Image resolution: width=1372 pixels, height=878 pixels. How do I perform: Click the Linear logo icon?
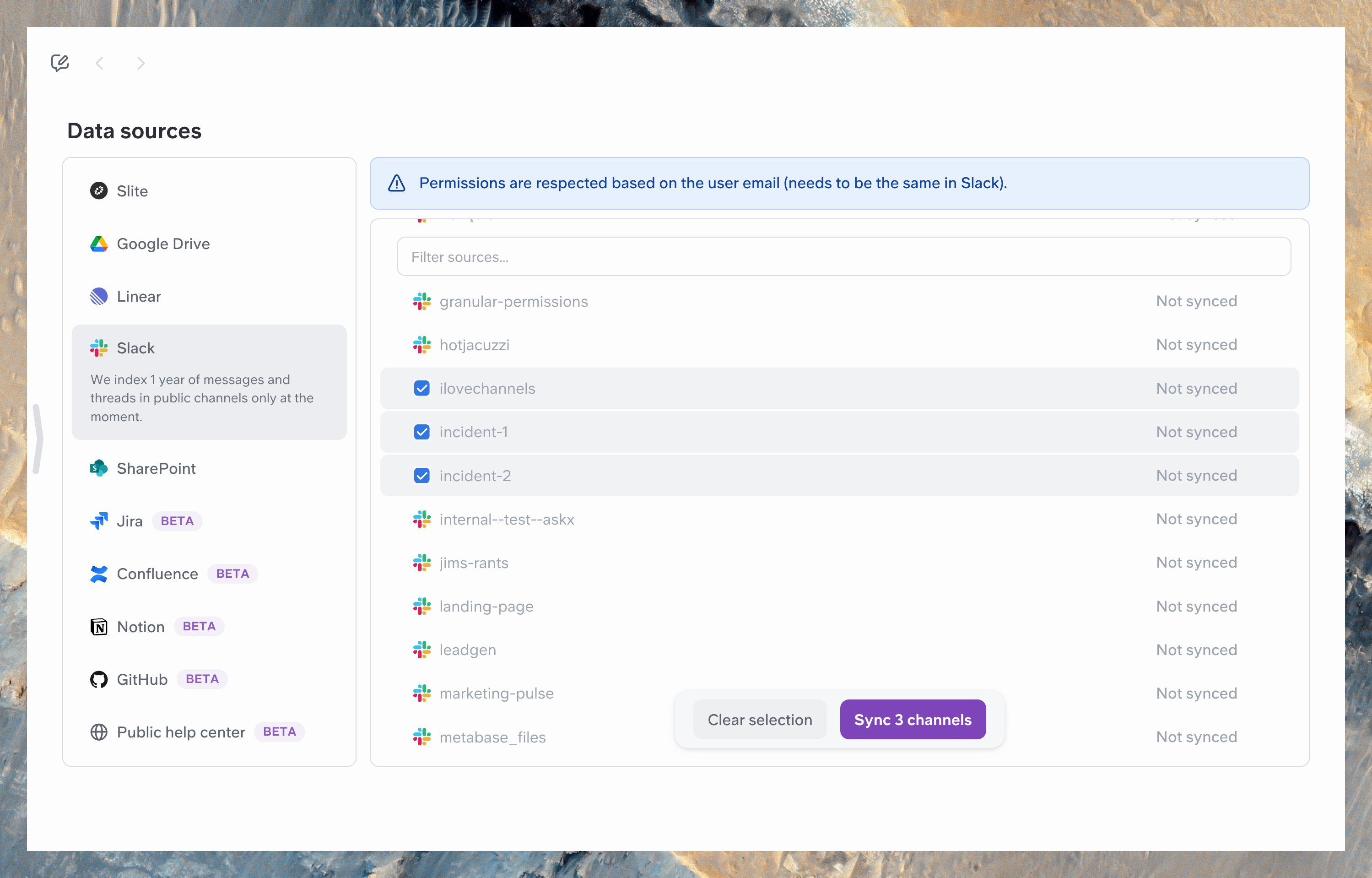click(x=98, y=297)
